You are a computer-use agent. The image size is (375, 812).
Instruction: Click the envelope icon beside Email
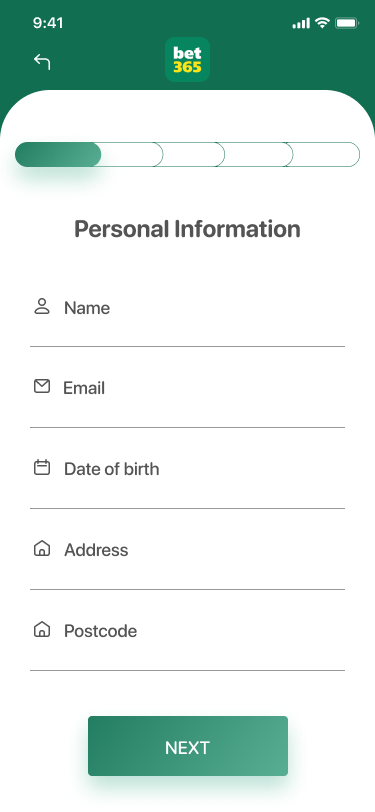42,386
